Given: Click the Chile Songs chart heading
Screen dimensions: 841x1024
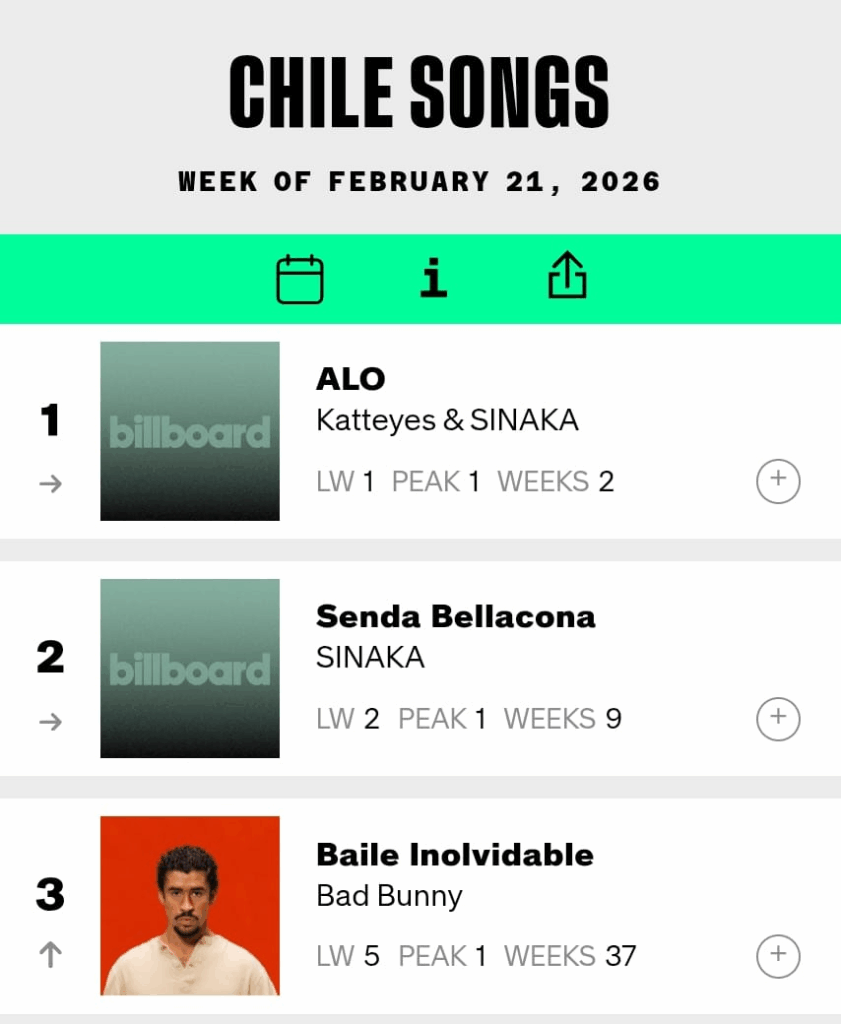Looking at the screenshot, I should click(x=420, y=92).
